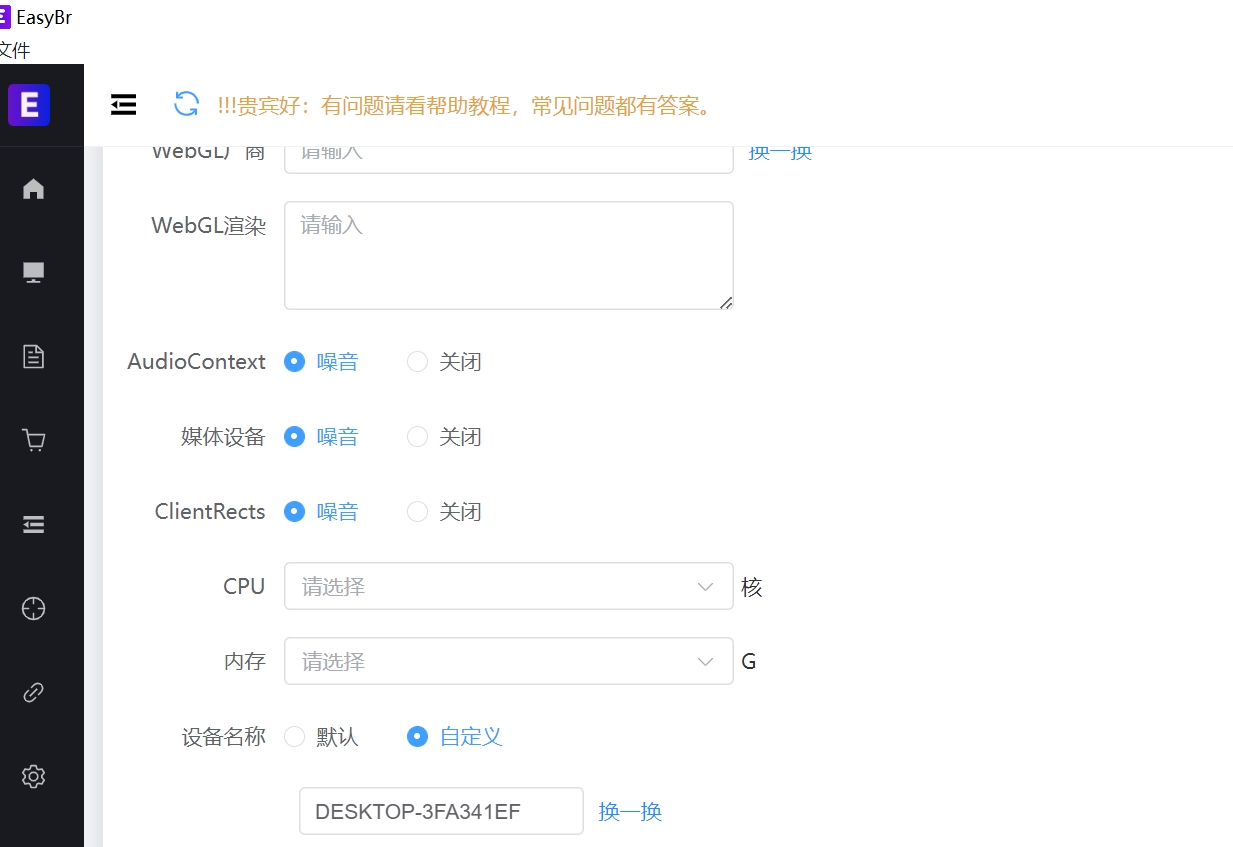
Task: Open the Home page icon
Action: click(33, 188)
